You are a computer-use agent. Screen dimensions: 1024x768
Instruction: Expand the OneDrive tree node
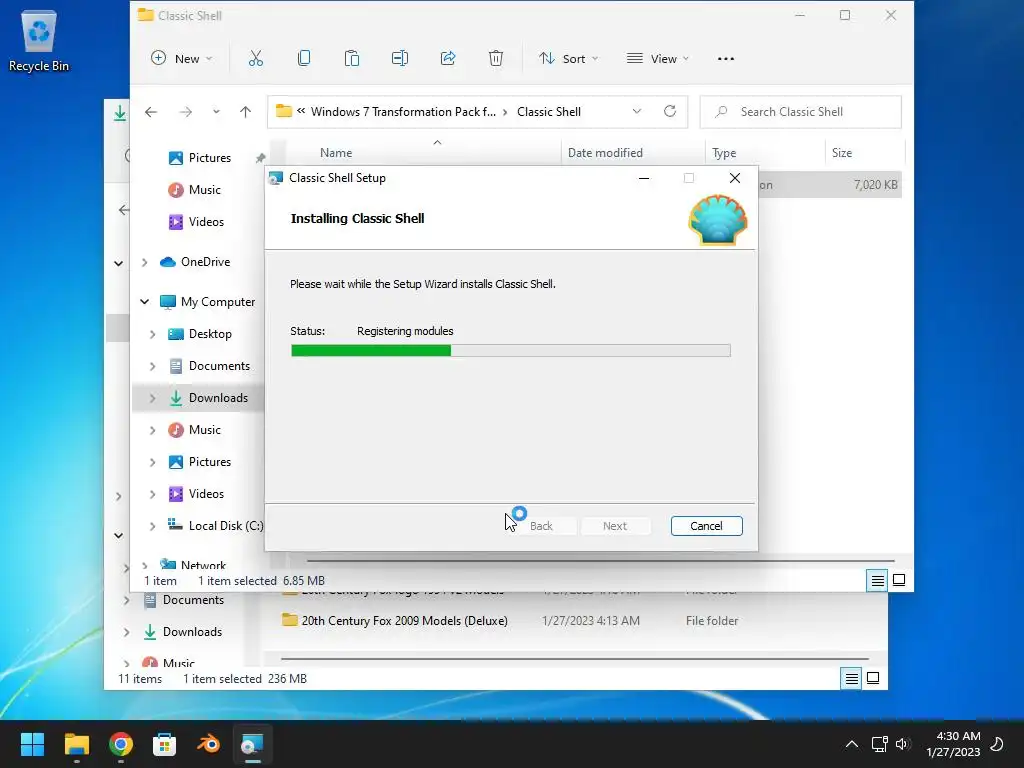point(144,263)
